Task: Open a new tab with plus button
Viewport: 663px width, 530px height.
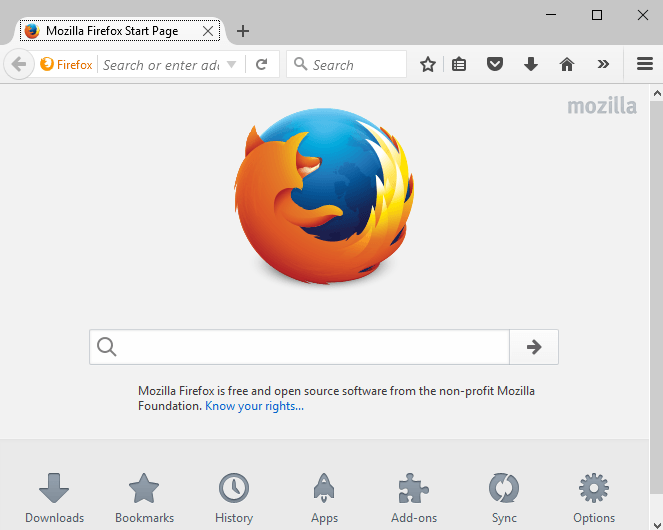Action: tap(243, 31)
